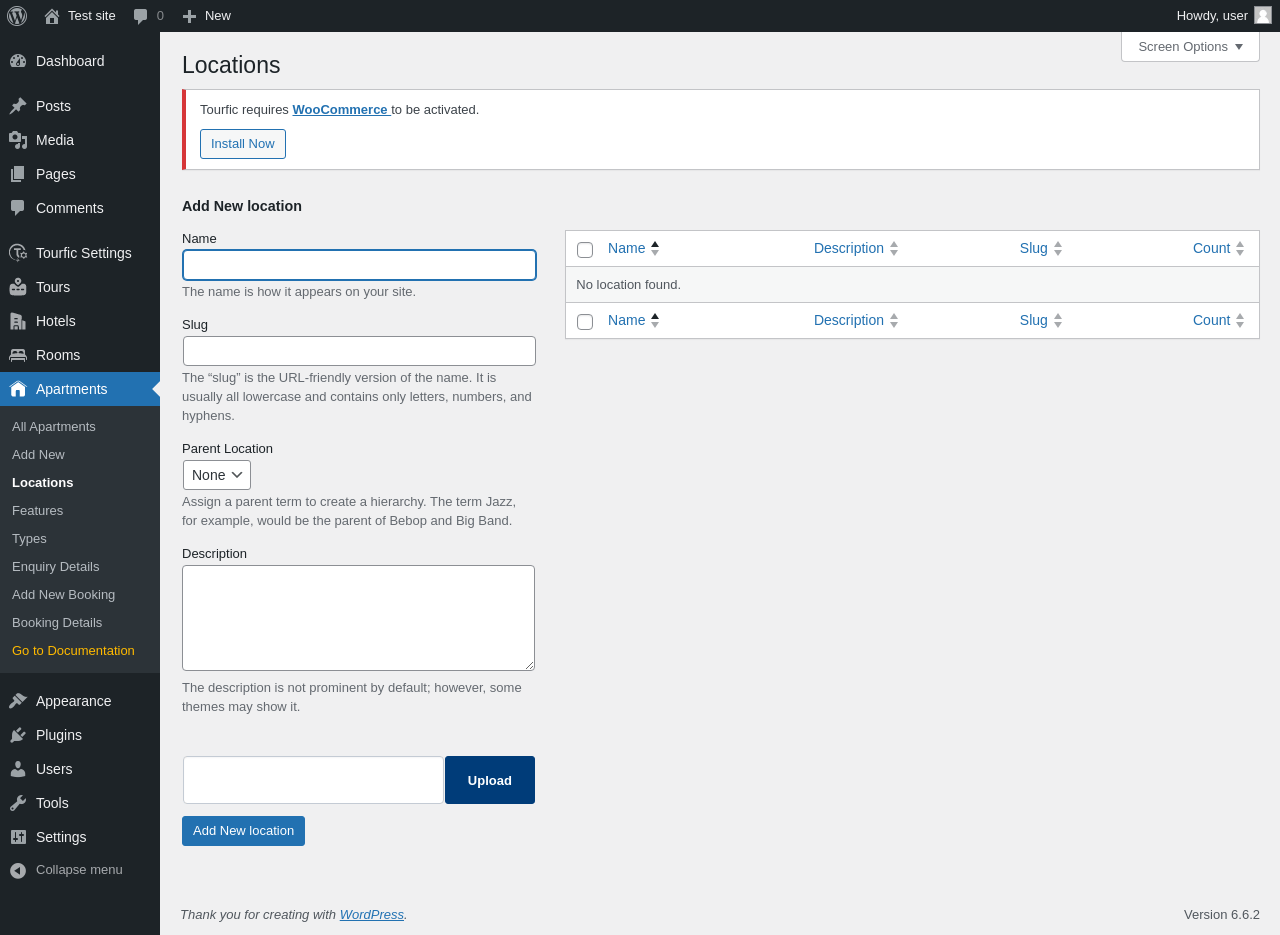Go to All Apartments submenu
This screenshot has width=1280, height=935.
54,426
